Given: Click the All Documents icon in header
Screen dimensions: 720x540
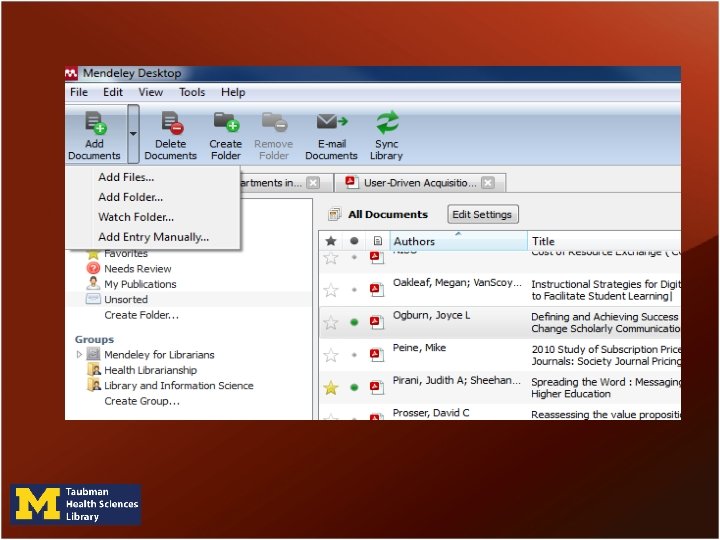Looking at the screenshot, I should coord(334,214).
